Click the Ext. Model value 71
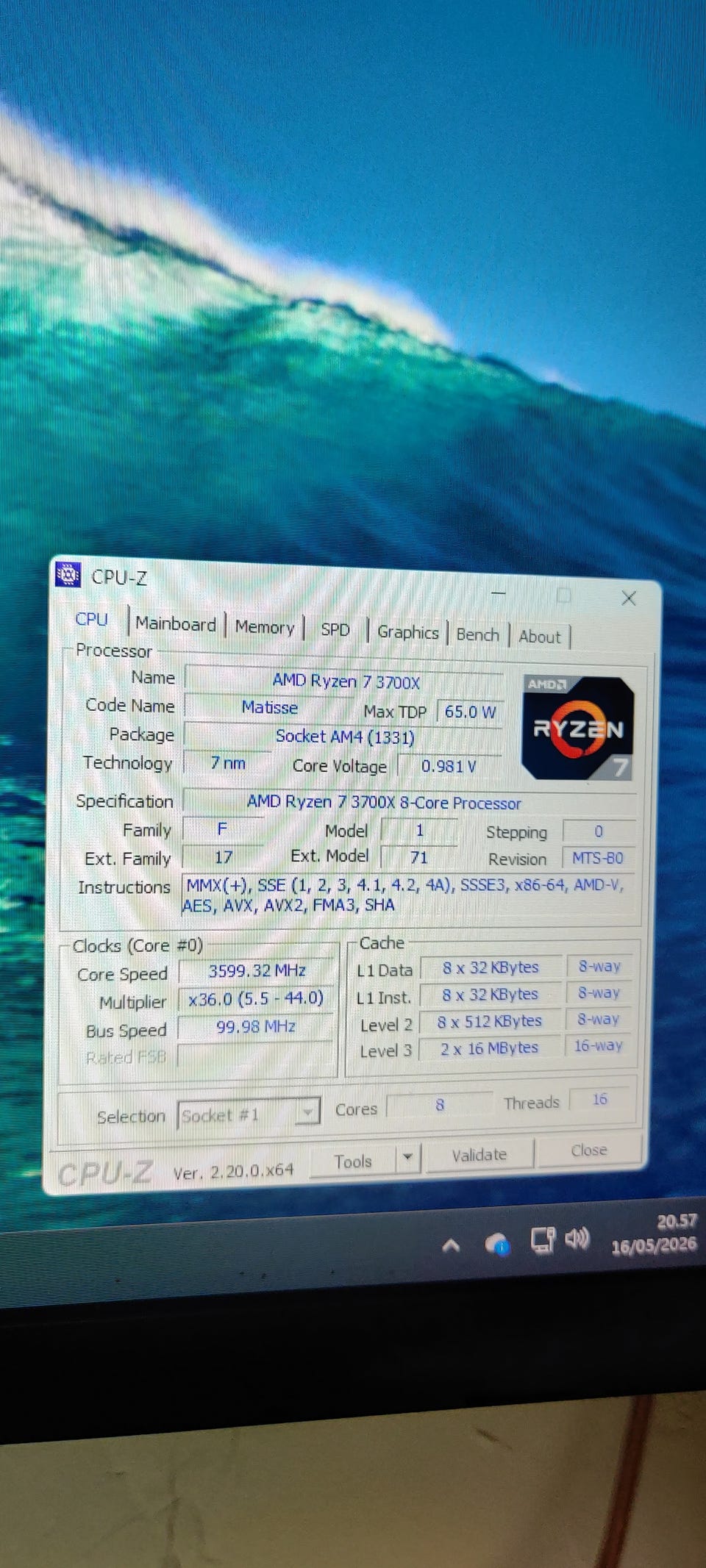The height and width of the screenshot is (1568, 706). point(419,857)
